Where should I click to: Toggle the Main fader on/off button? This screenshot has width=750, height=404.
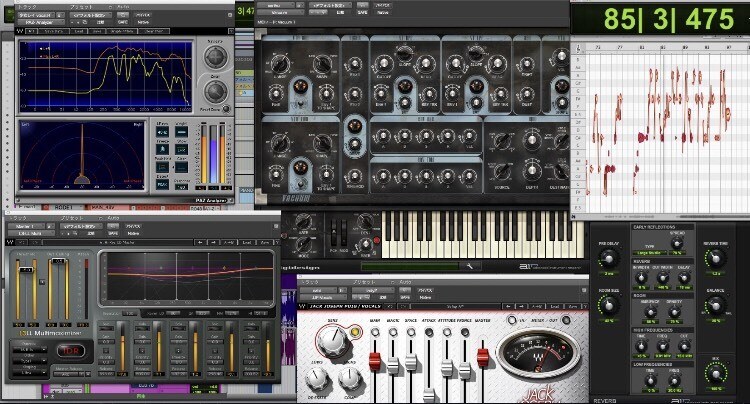coord(375,332)
